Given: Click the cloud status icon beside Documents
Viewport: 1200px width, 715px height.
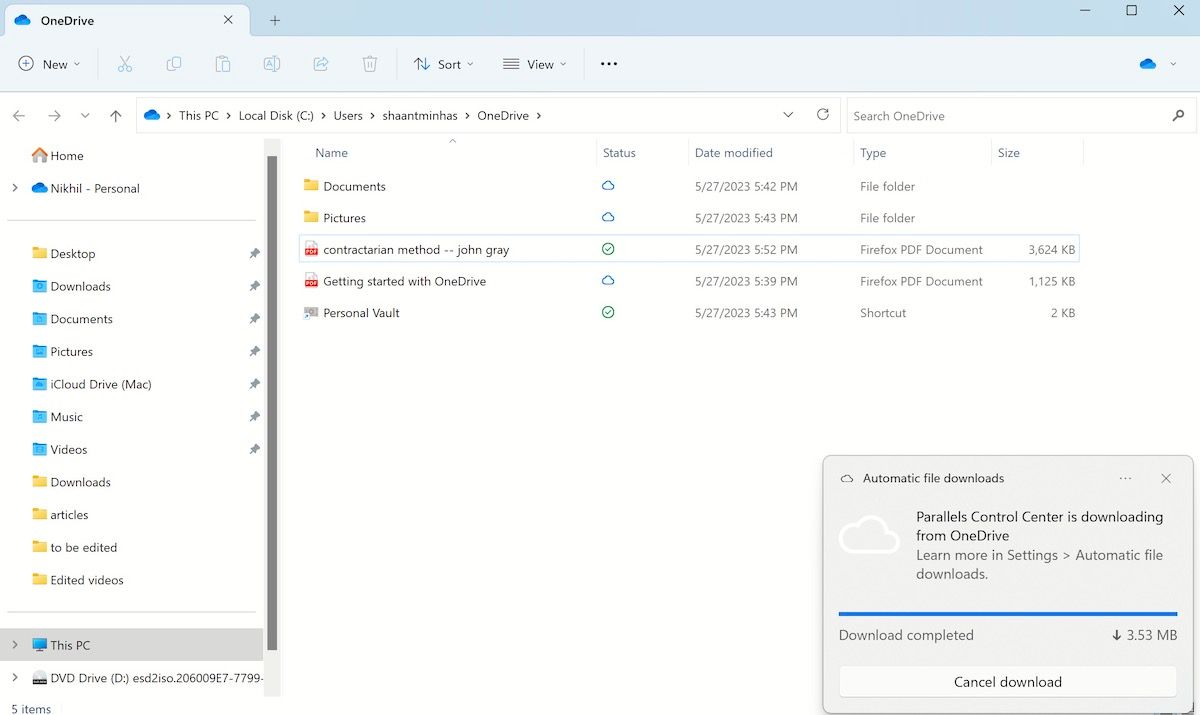Looking at the screenshot, I should pos(607,186).
